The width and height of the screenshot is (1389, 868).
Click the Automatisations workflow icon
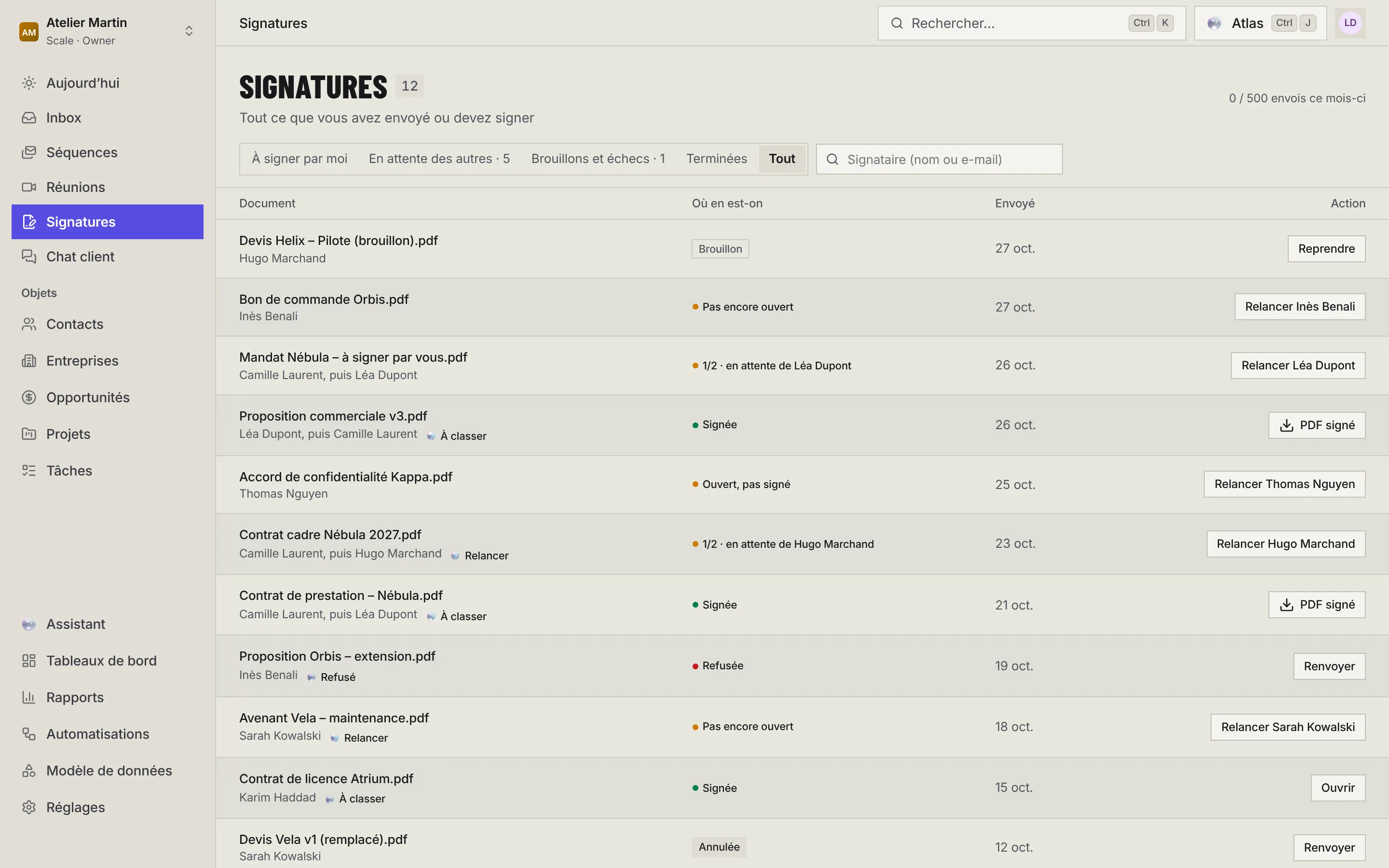tap(29, 734)
